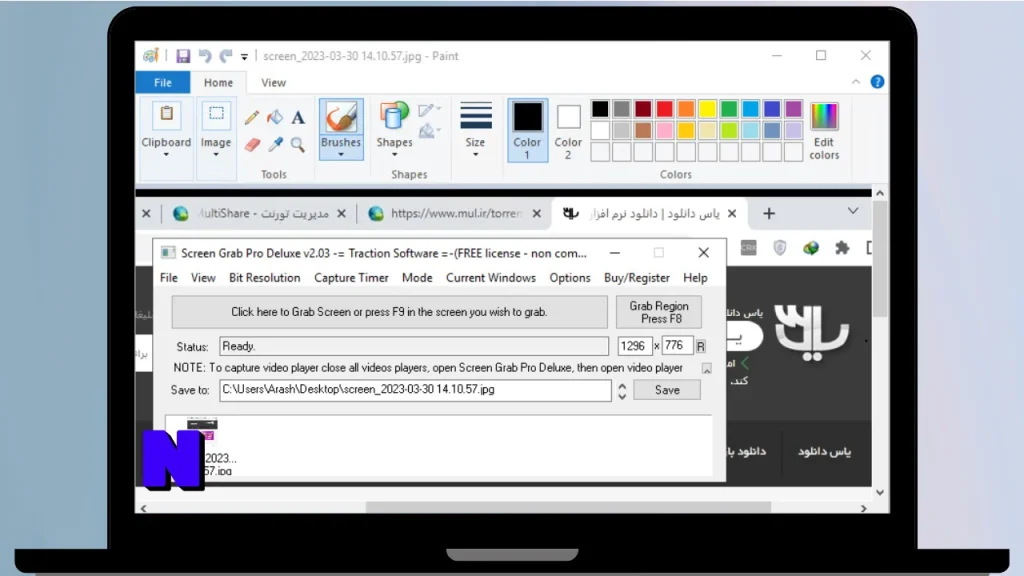Open Screen Grab Pro View menu
The height and width of the screenshot is (576, 1024).
click(x=203, y=278)
